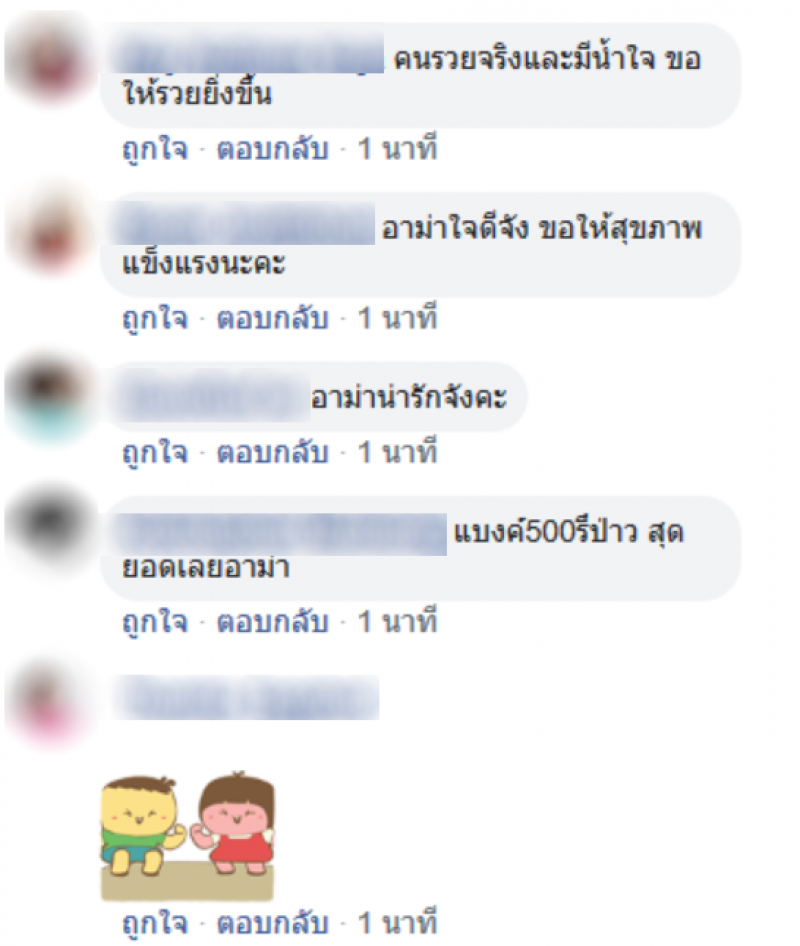Click ตอบกลับ under the คนรวยจริง comment
Screen dimensions: 800x946
(x=273, y=148)
